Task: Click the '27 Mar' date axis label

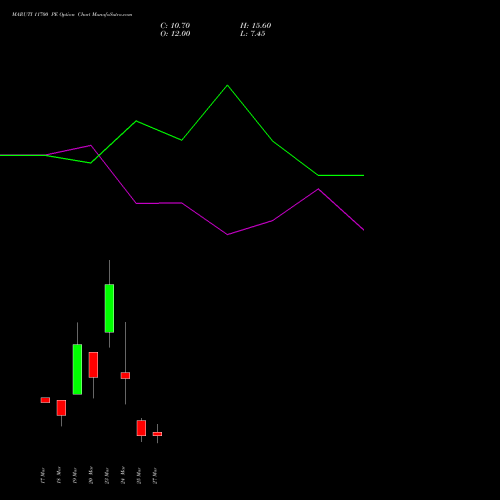Action: coord(155,475)
